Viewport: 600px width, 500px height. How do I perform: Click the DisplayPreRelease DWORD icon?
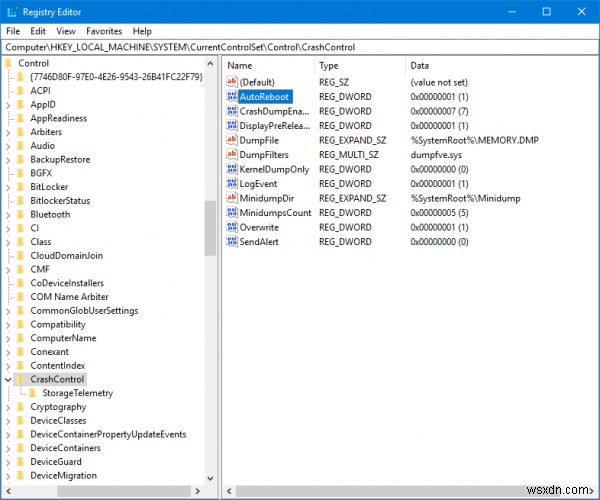click(x=232, y=125)
